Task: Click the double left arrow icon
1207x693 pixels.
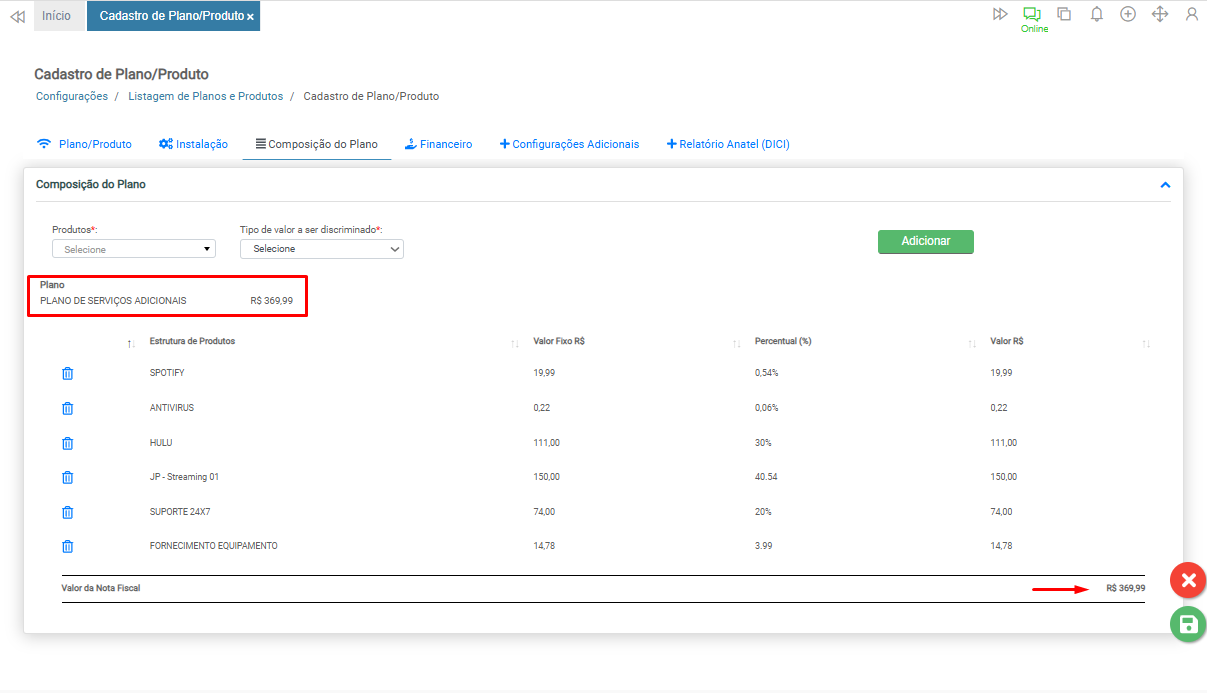Action: [x=17, y=16]
